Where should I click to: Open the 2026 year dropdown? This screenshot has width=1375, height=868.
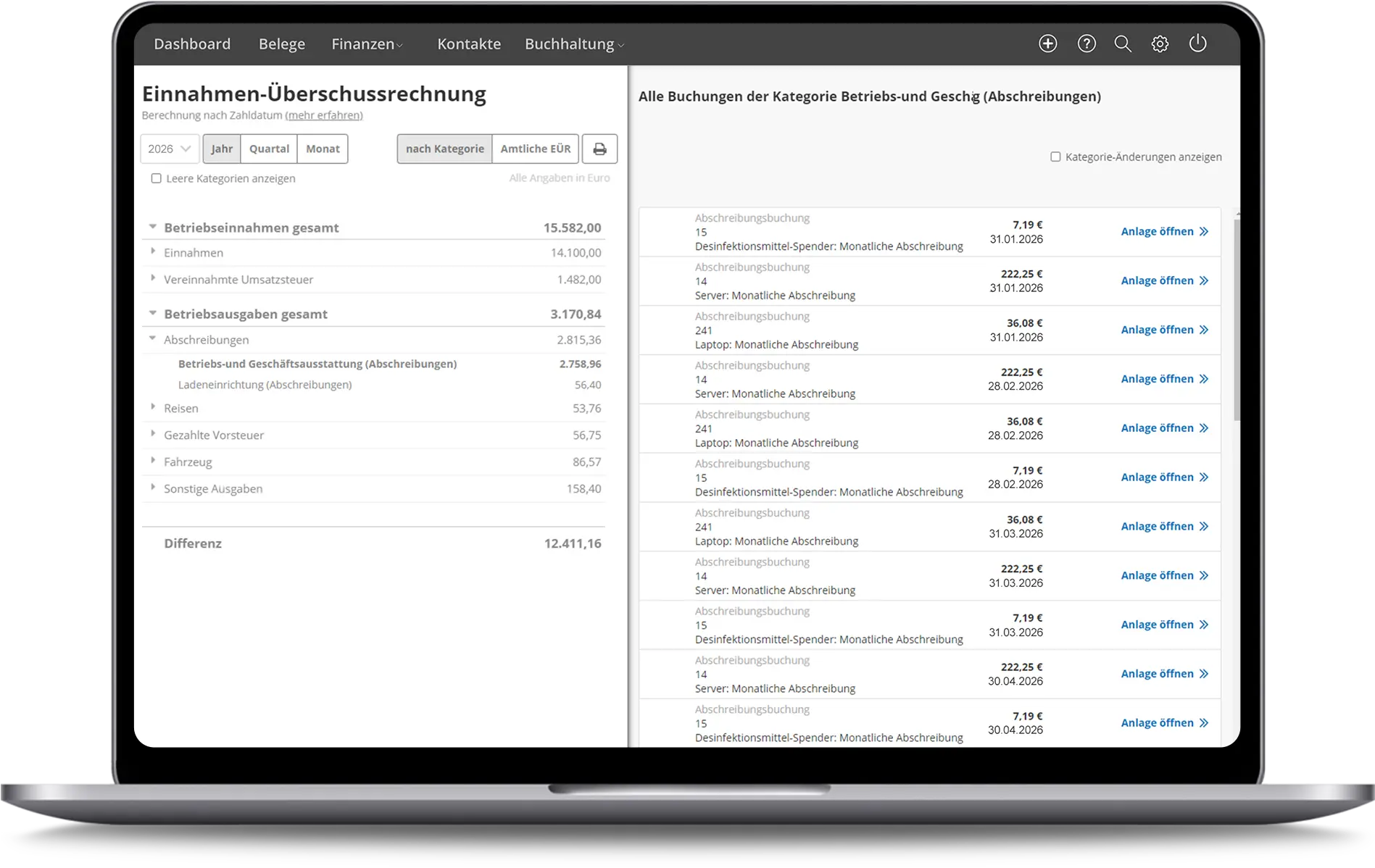(x=170, y=149)
